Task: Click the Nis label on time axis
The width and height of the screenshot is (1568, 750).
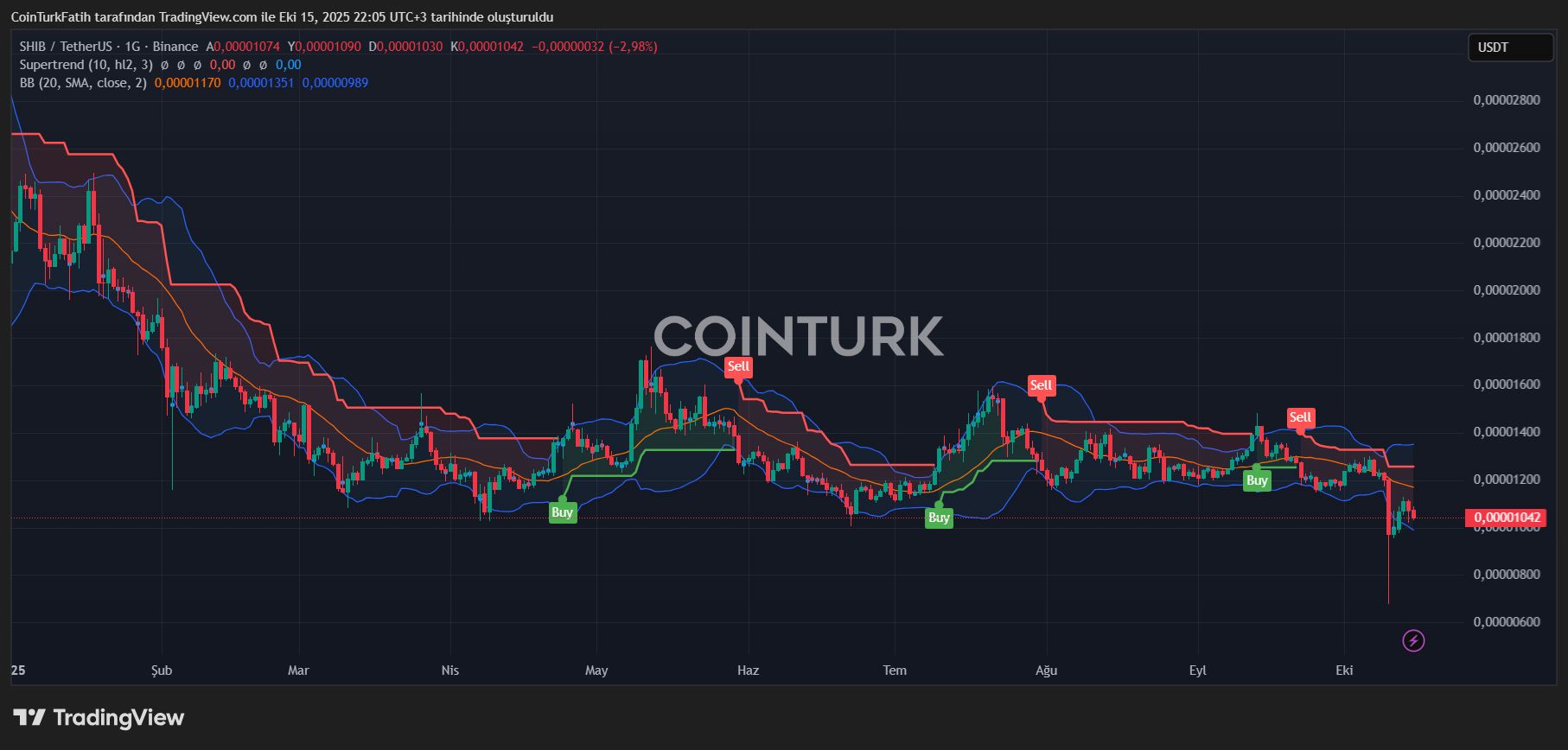Action: pyautogui.click(x=450, y=671)
